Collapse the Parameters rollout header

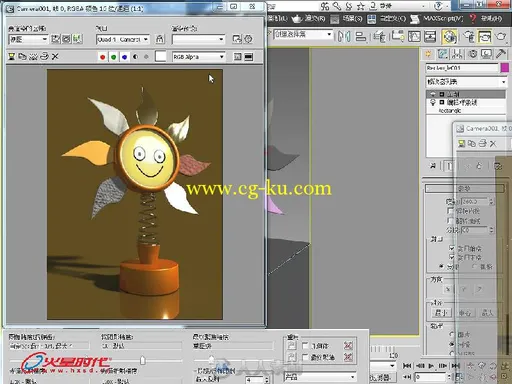464,188
